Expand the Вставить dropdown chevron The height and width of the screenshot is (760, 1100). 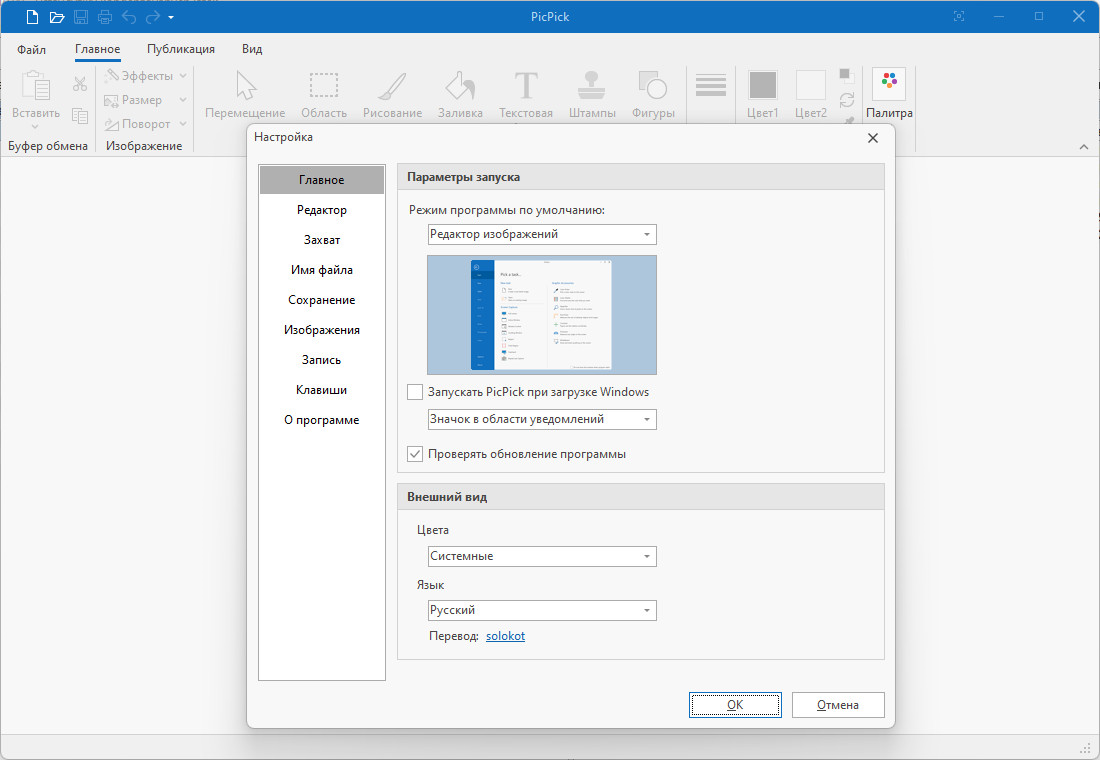click(35, 126)
